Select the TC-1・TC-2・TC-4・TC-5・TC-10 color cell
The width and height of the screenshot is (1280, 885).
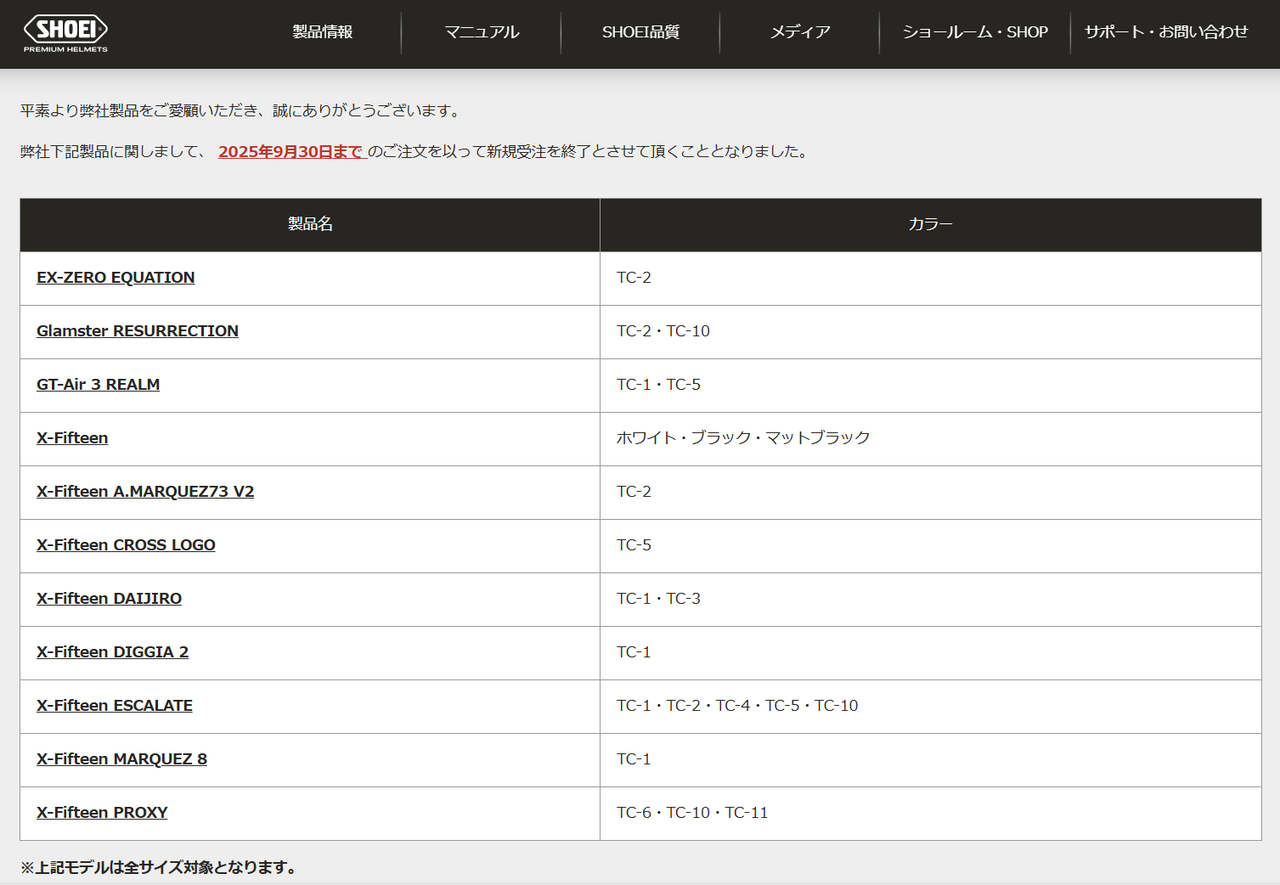click(x=931, y=707)
